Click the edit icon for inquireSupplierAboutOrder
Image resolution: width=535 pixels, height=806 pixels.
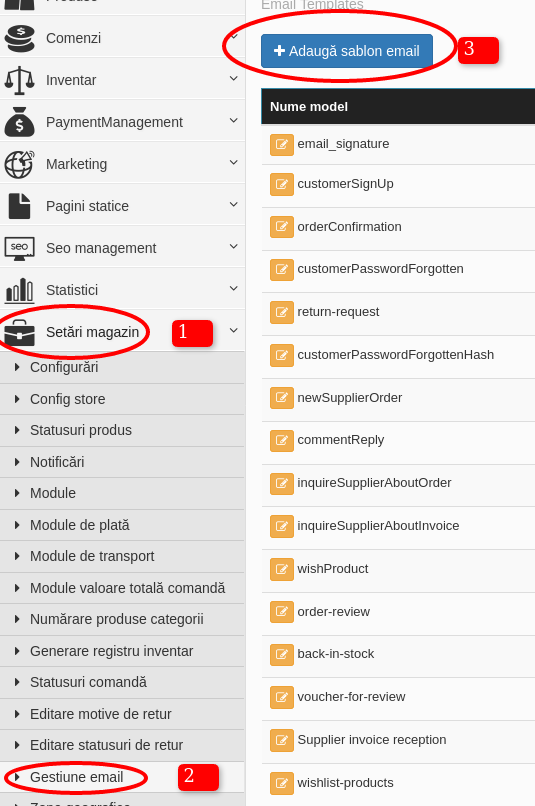pos(282,483)
